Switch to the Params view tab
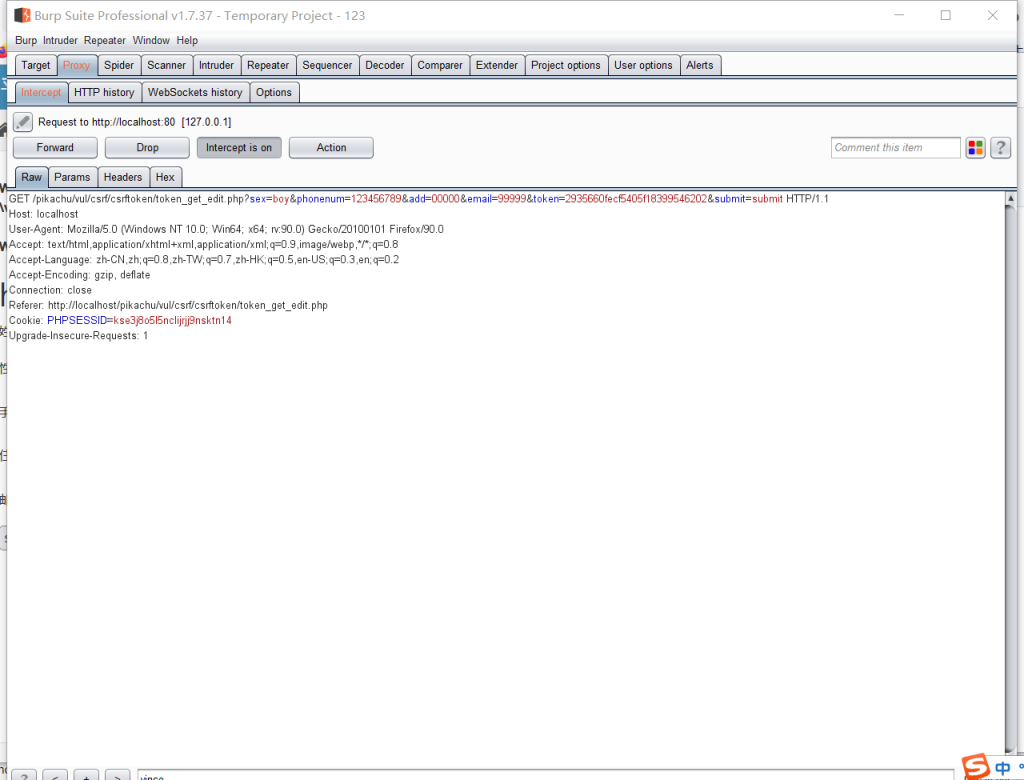 (x=72, y=177)
